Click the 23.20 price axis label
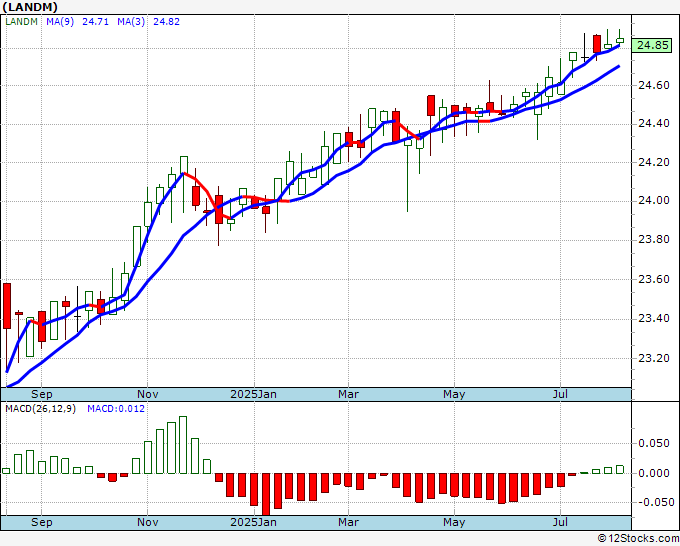 (x=654, y=358)
